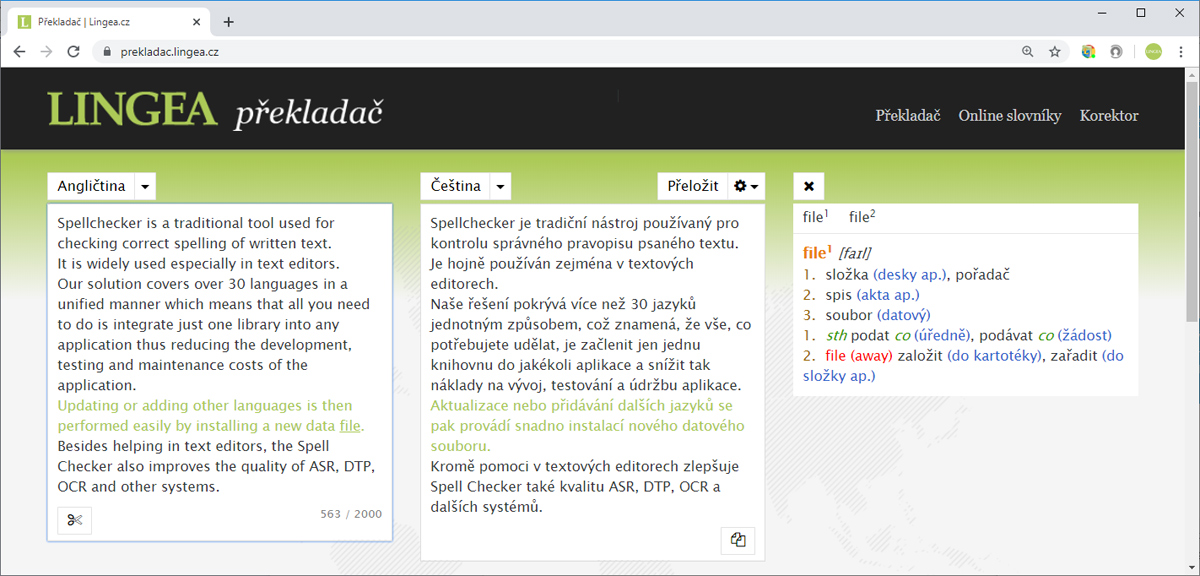
Task: Click the site padlock security icon
Action: pyautogui.click(x=107, y=52)
